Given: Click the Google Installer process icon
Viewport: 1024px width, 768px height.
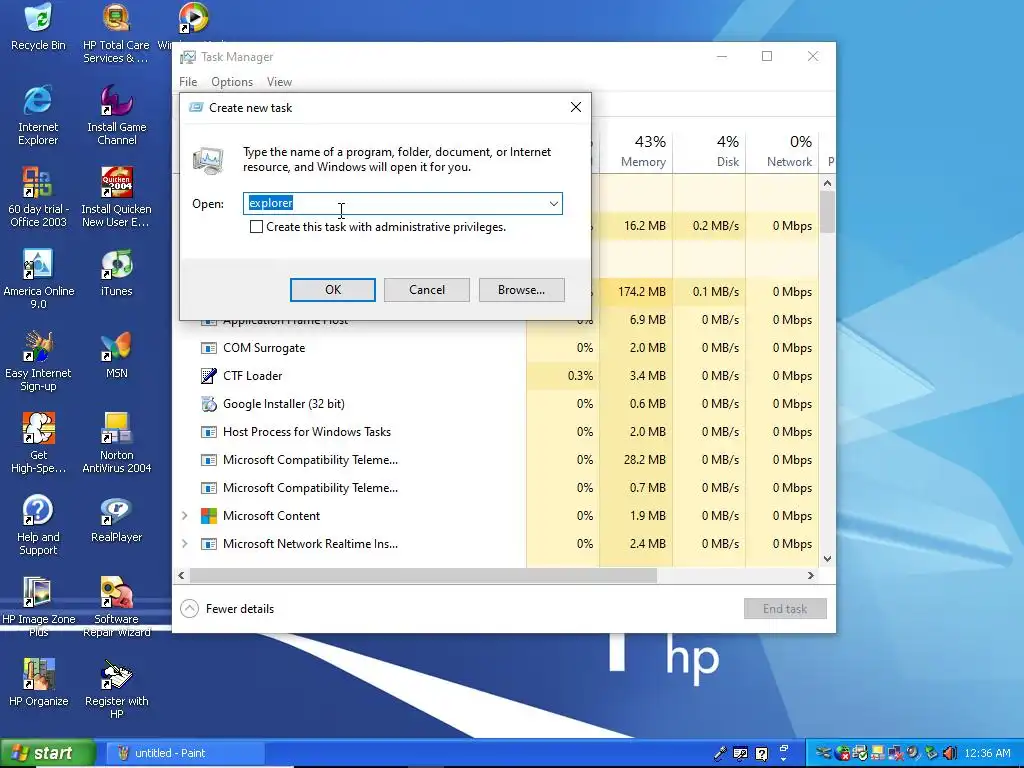Looking at the screenshot, I should pos(208,404).
